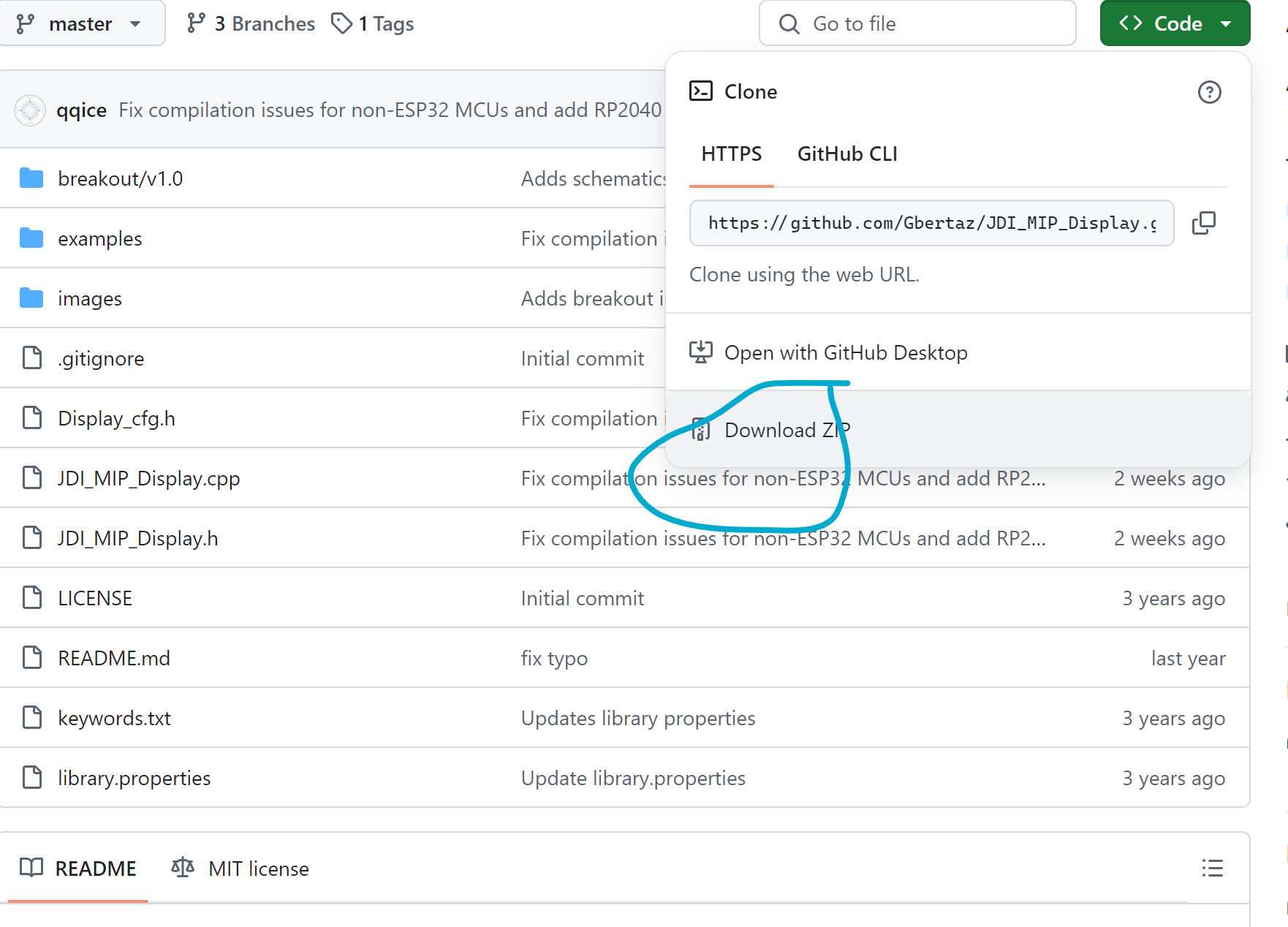1288x927 pixels.
Task: Click the keywords.txt file icon
Action: point(32,717)
